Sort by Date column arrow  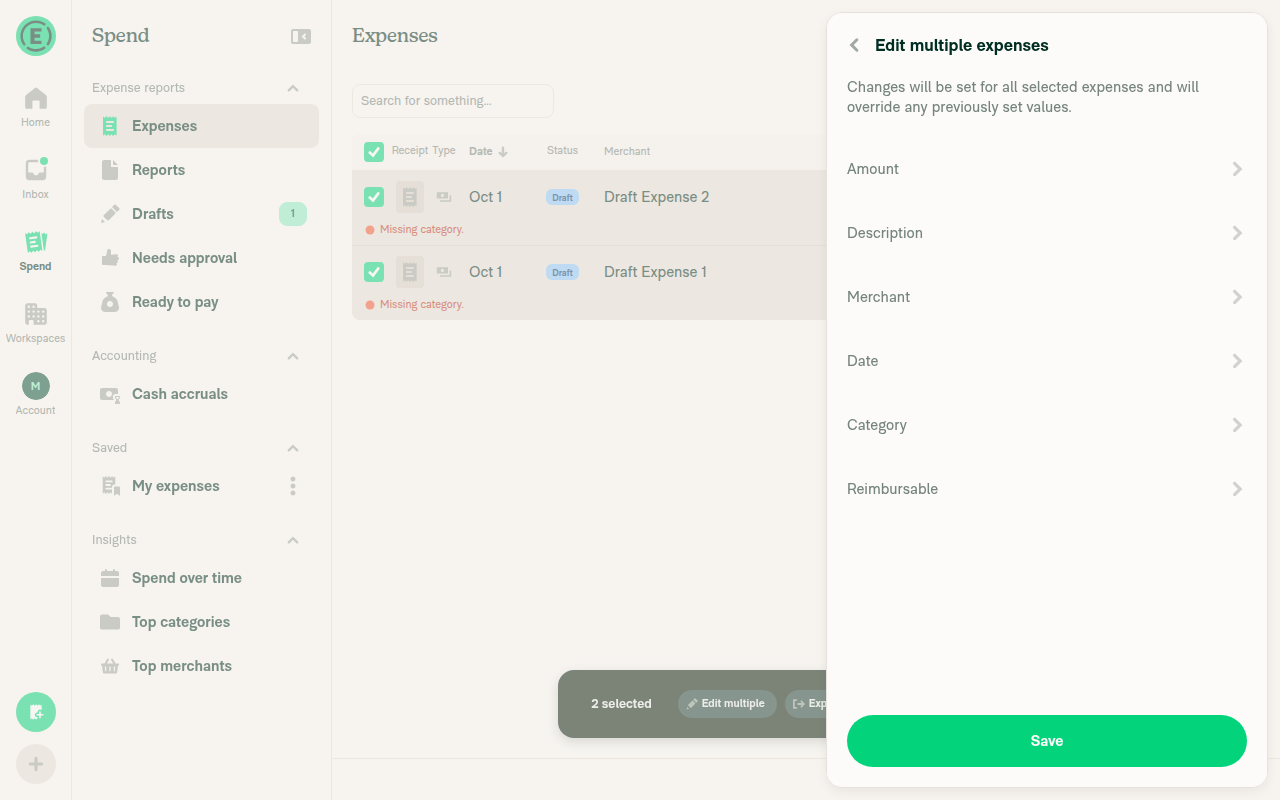click(503, 152)
